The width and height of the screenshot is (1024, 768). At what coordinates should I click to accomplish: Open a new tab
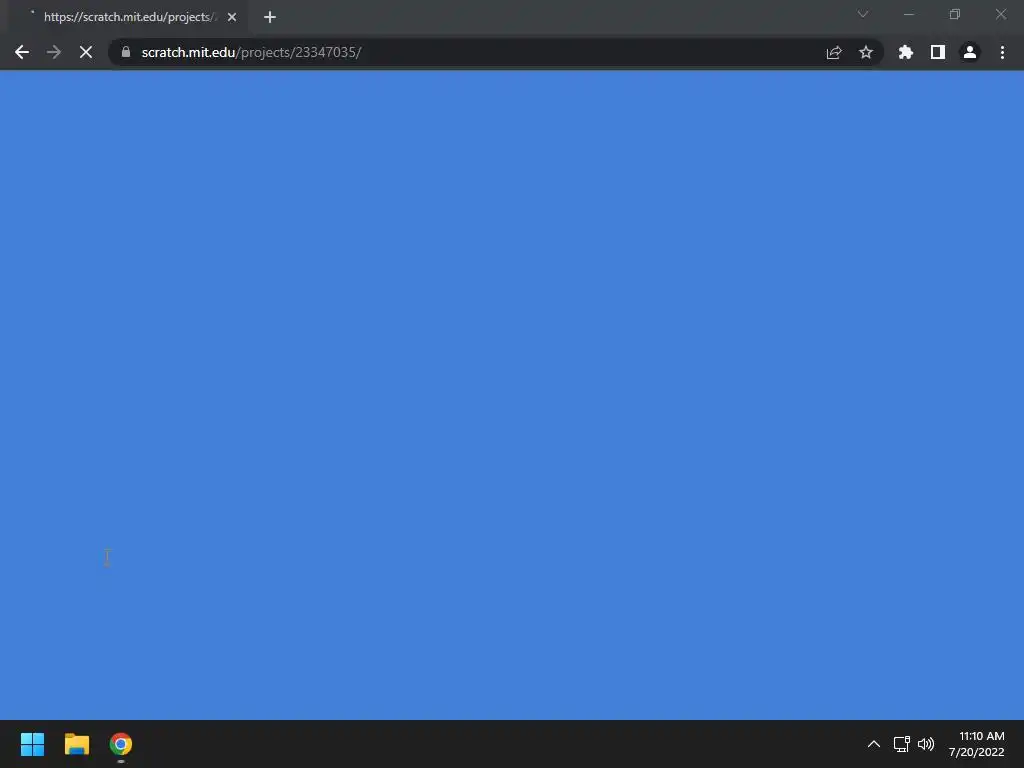pyautogui.click(x=270, y=17)
